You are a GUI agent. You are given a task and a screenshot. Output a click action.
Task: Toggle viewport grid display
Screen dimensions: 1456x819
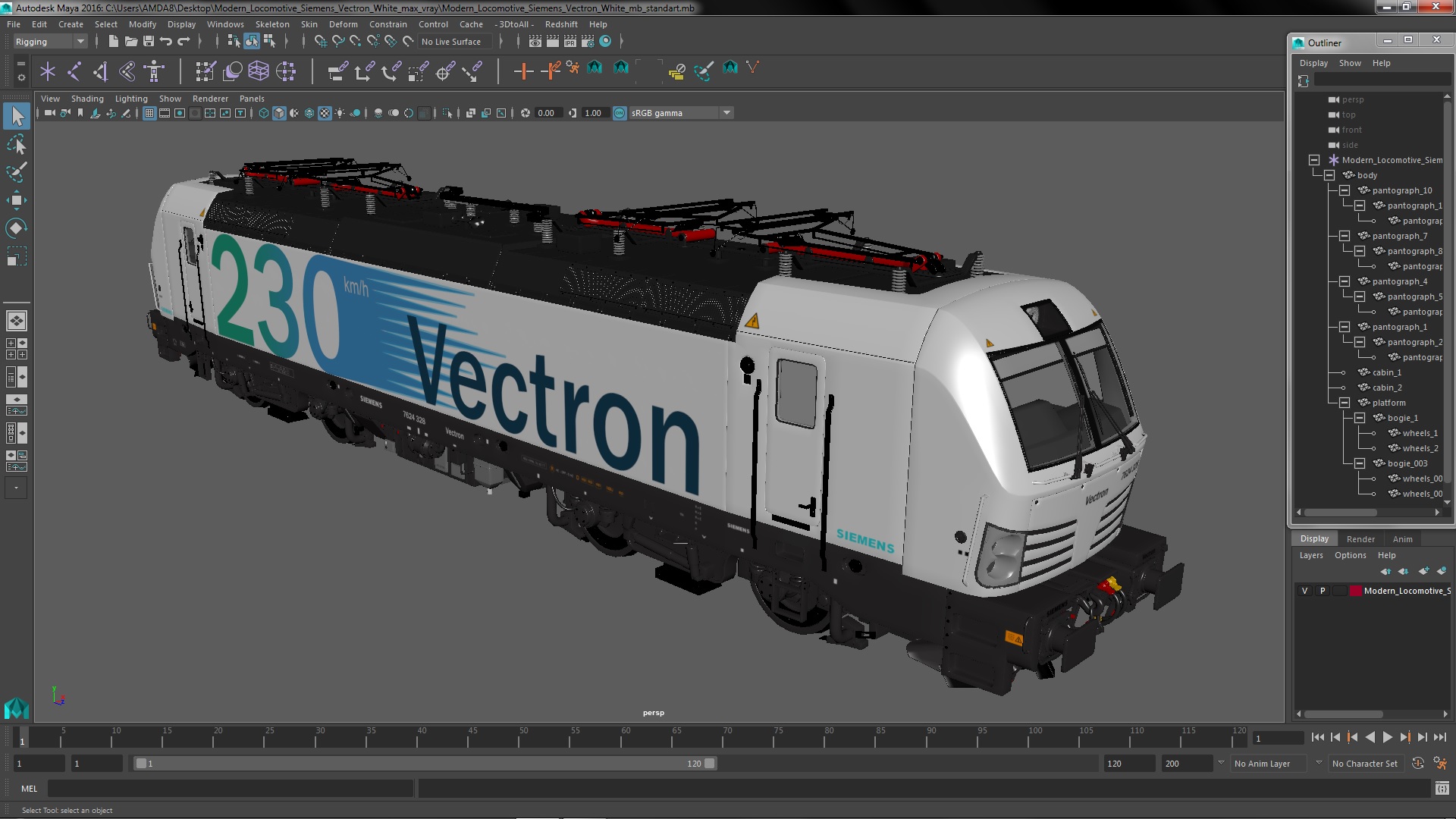149,113
